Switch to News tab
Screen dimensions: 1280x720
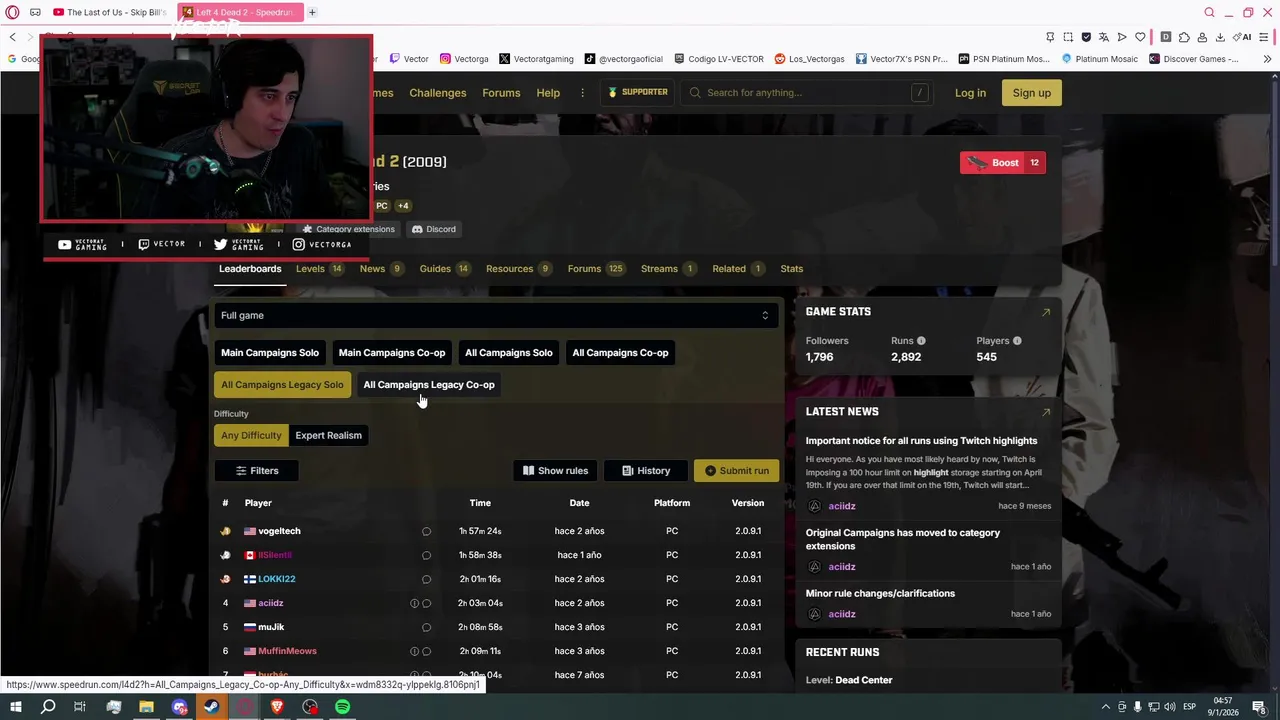[x=381, y=269]
